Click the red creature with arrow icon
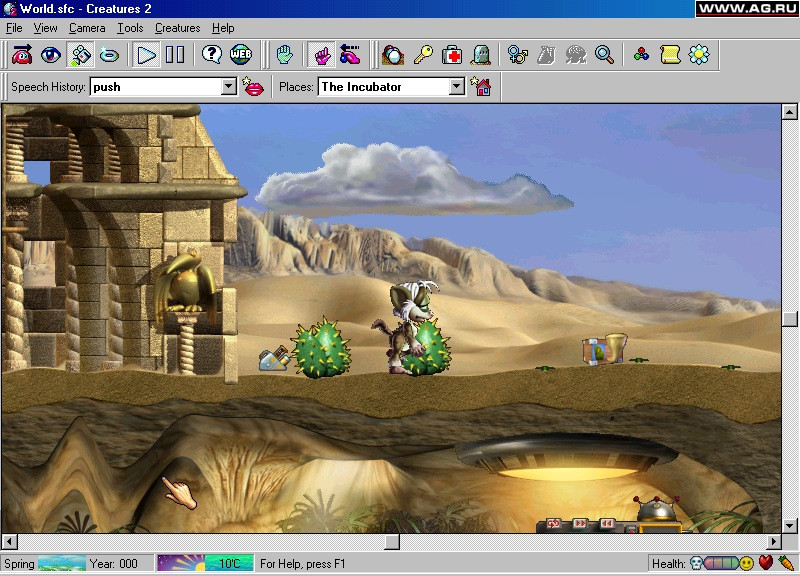800x576 pixels. click(x=22, y=55)
